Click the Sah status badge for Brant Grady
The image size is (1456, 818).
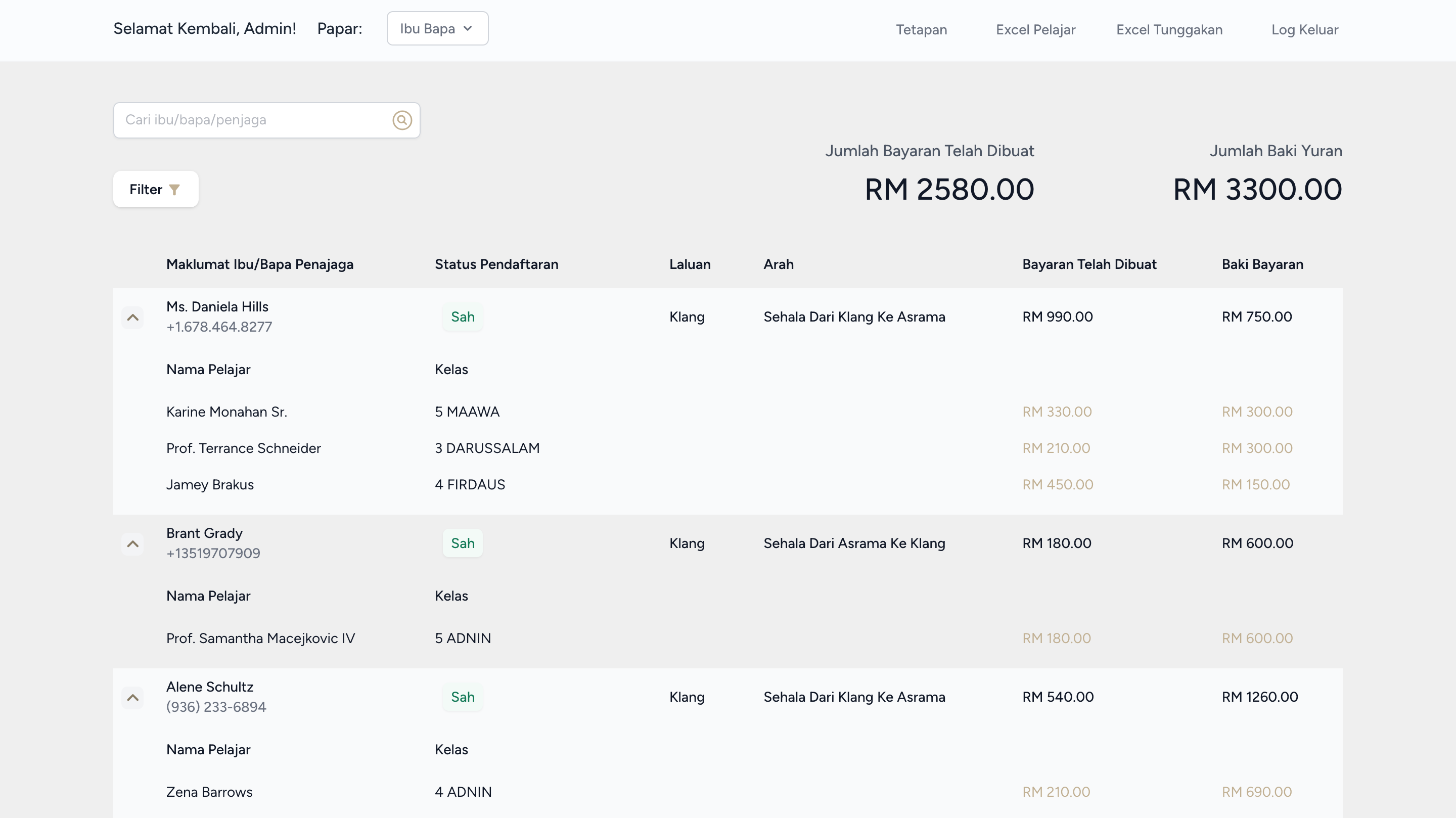(463, 542)
